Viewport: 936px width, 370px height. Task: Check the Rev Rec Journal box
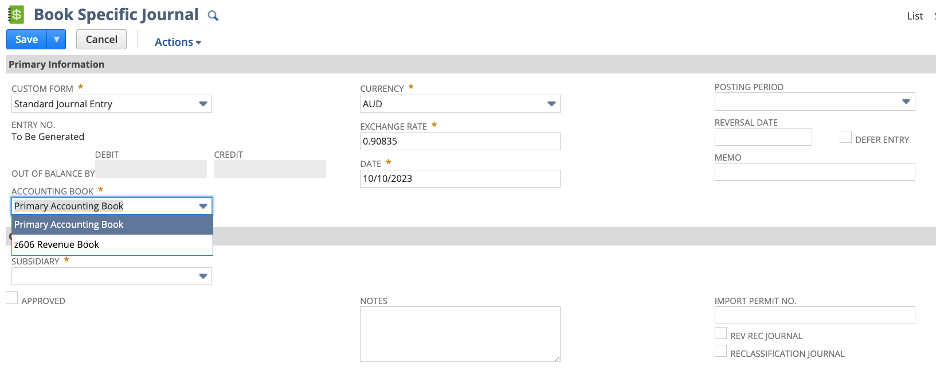pos(721,333)
